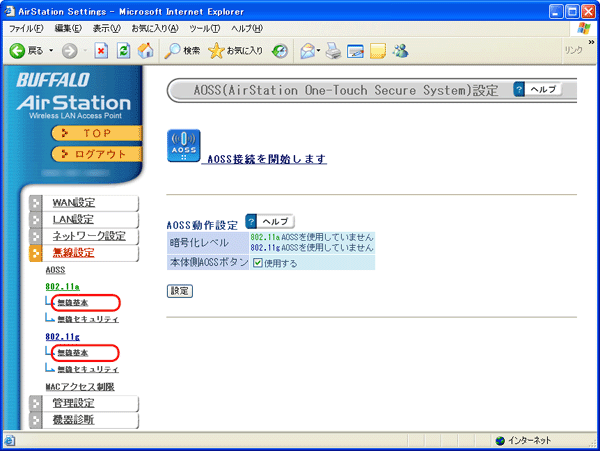Click the Print icon

point(333,50)
